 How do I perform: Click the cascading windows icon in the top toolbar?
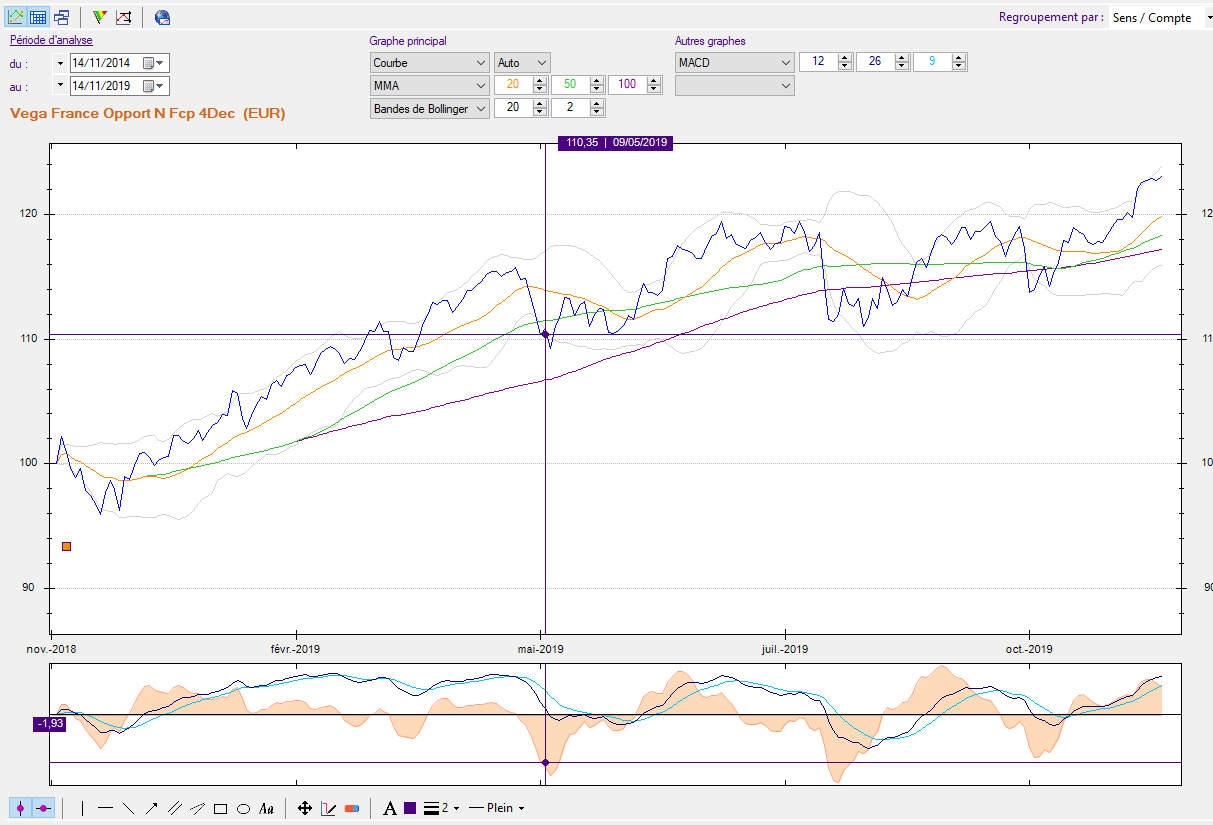(x=62, y=17)
